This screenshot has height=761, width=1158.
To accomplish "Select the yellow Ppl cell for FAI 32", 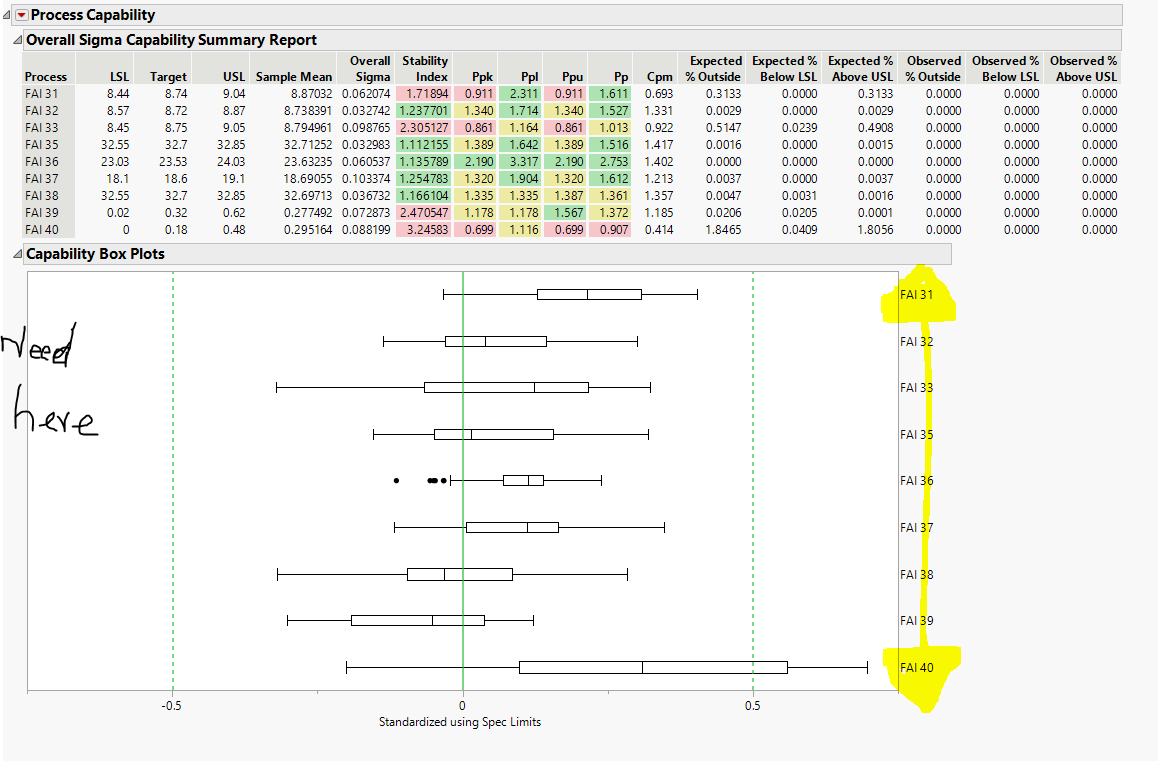I will tap(525, 110).
